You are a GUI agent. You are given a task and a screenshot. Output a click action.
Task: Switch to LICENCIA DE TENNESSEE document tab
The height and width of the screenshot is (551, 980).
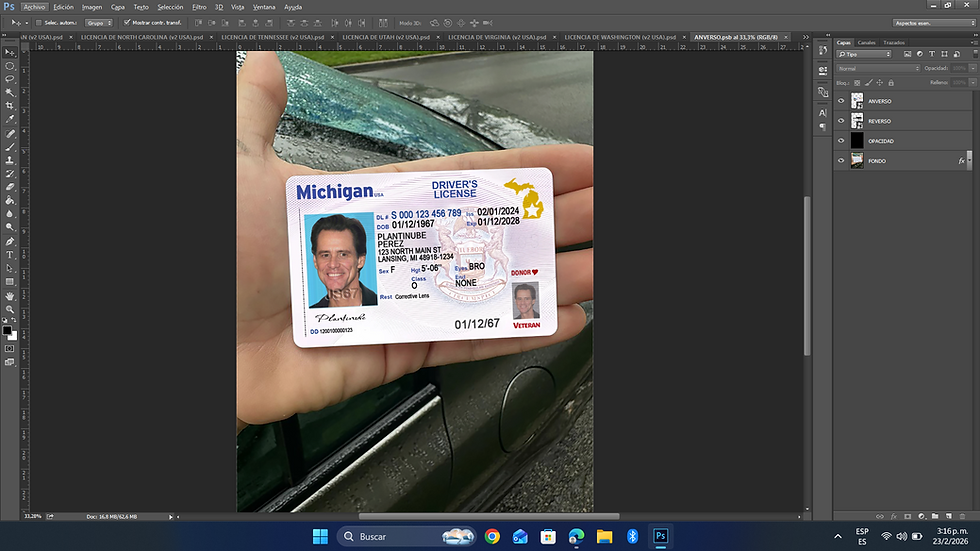coord(272,37)
